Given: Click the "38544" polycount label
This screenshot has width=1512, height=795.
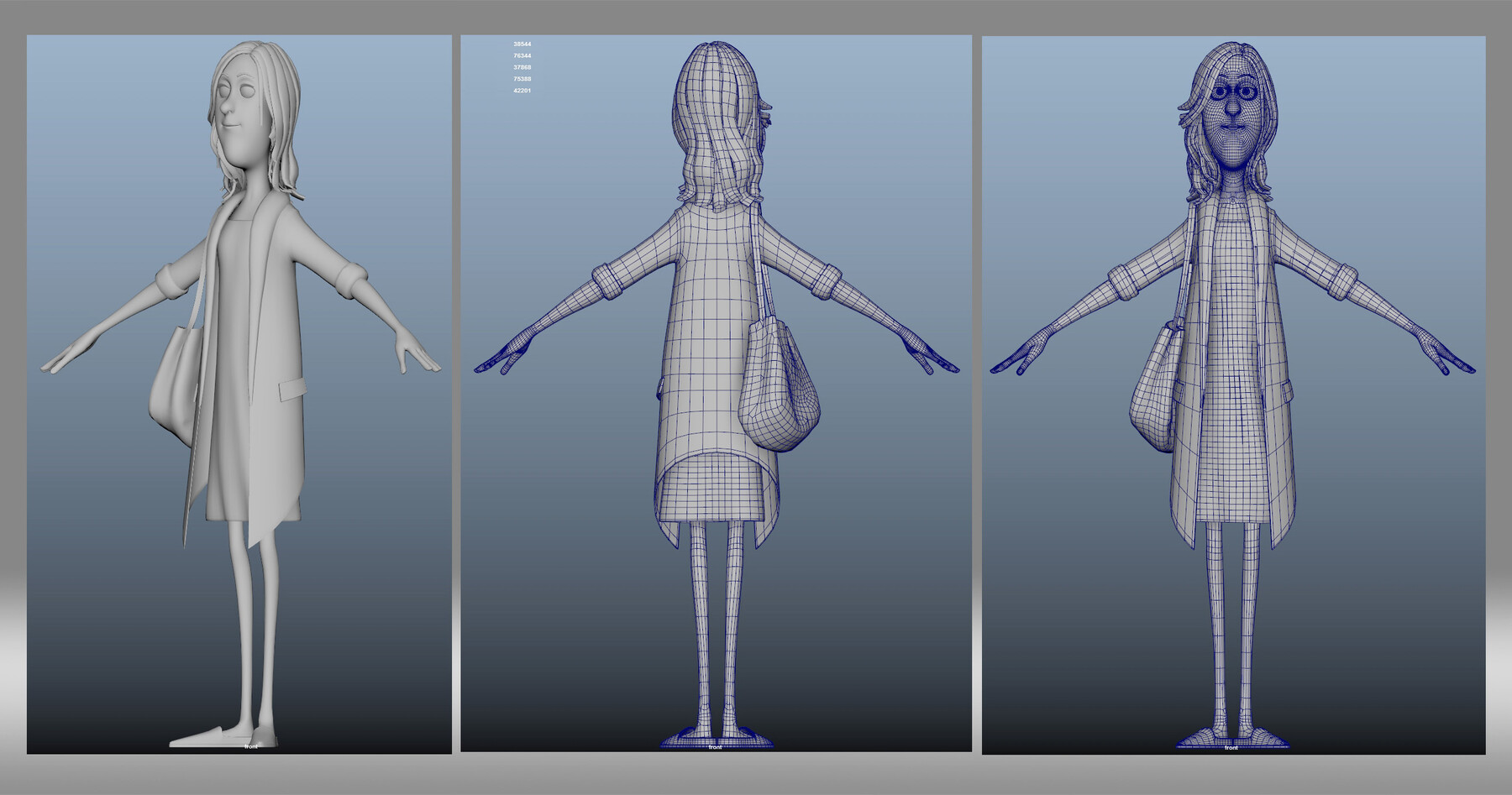Looking at the screenshot, I should (x=521, y=43).
